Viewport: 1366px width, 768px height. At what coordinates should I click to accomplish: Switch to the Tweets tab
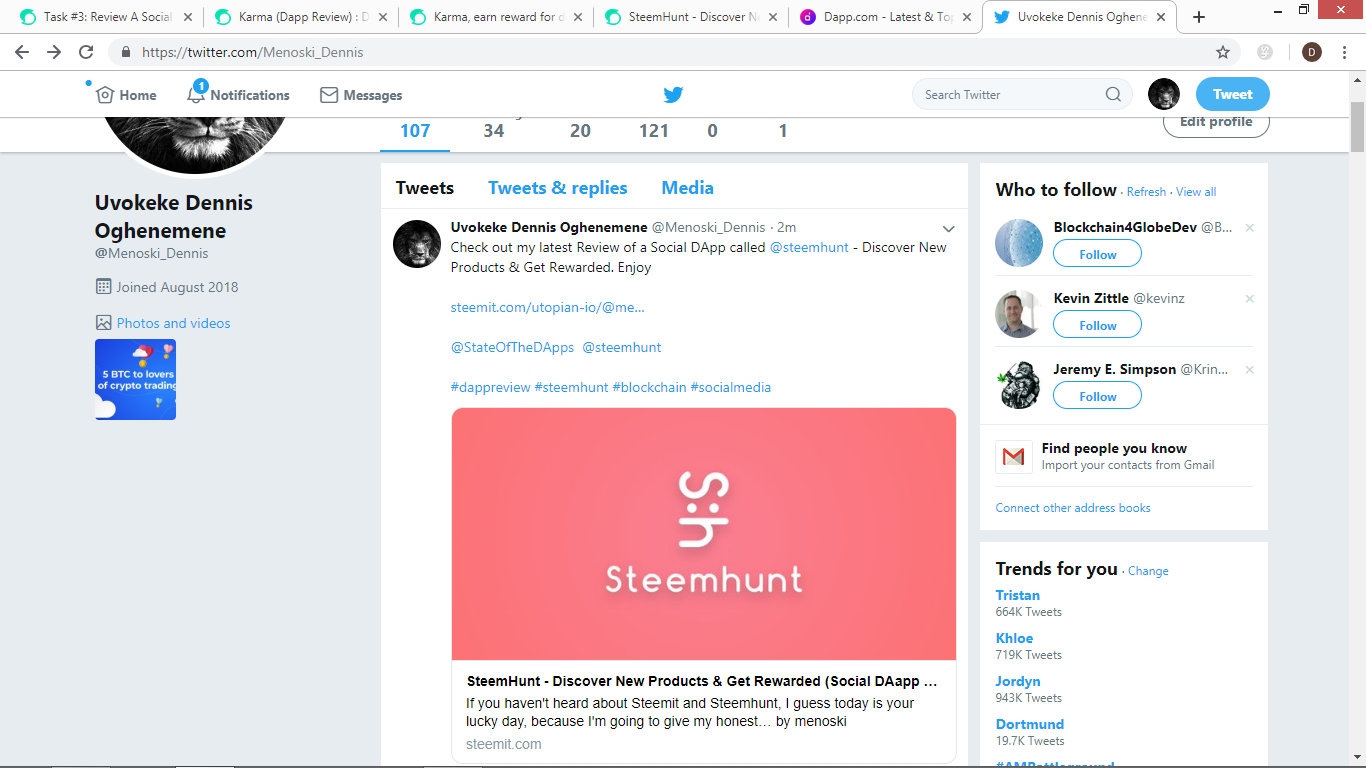tap(425, 188)
